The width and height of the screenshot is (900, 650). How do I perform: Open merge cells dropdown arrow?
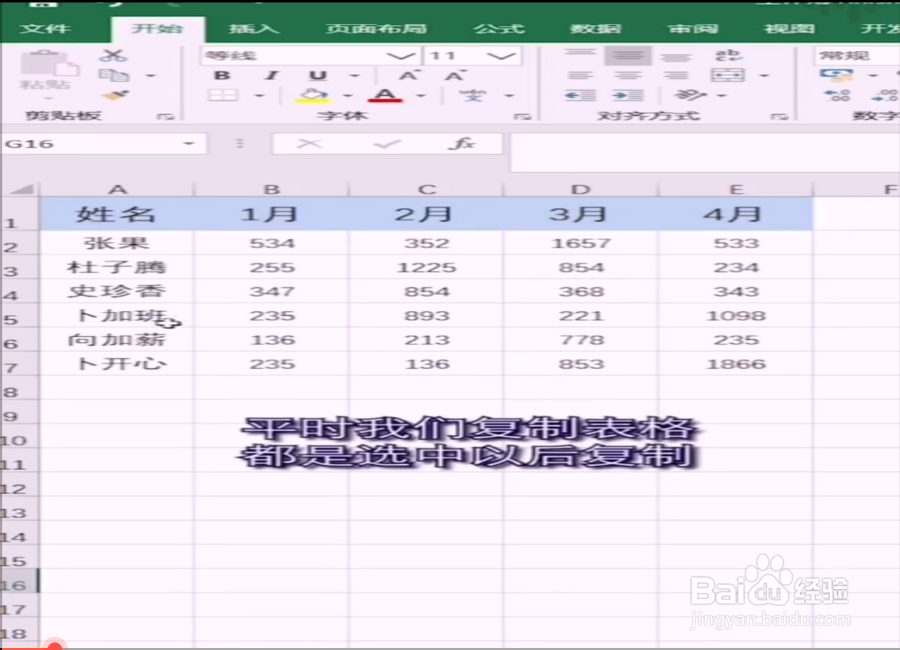pos(764,76)
